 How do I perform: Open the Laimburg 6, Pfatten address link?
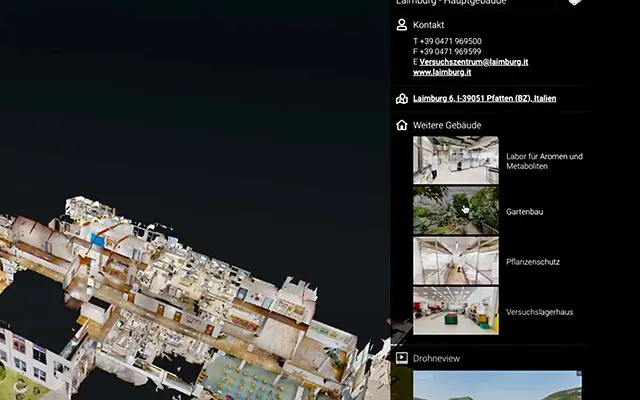coord(484,98)
